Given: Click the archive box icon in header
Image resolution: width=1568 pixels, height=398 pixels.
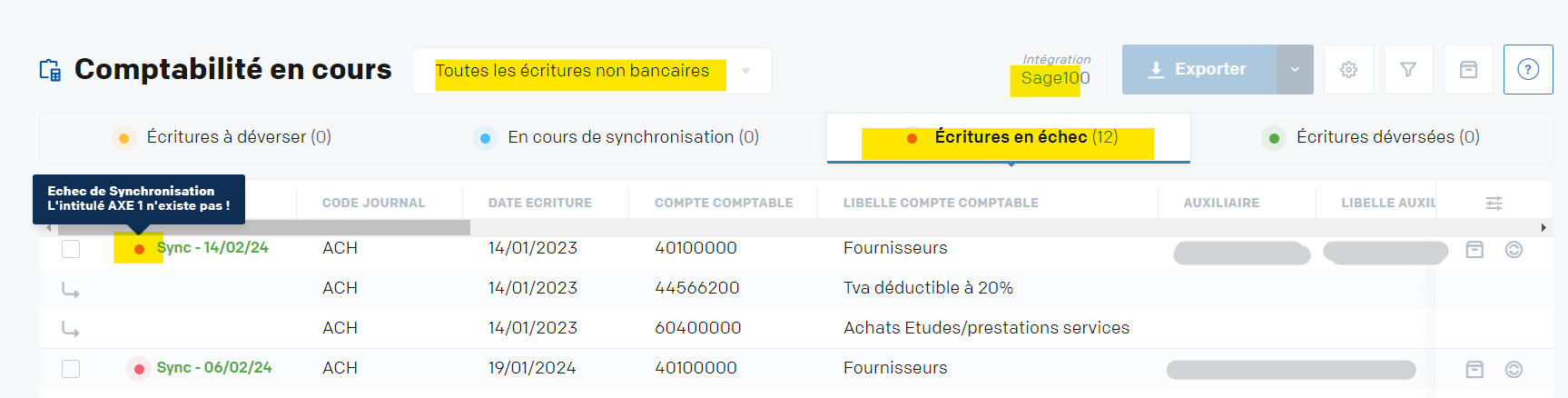Looking at the screenshot, I should click(x=1468, y=70).
